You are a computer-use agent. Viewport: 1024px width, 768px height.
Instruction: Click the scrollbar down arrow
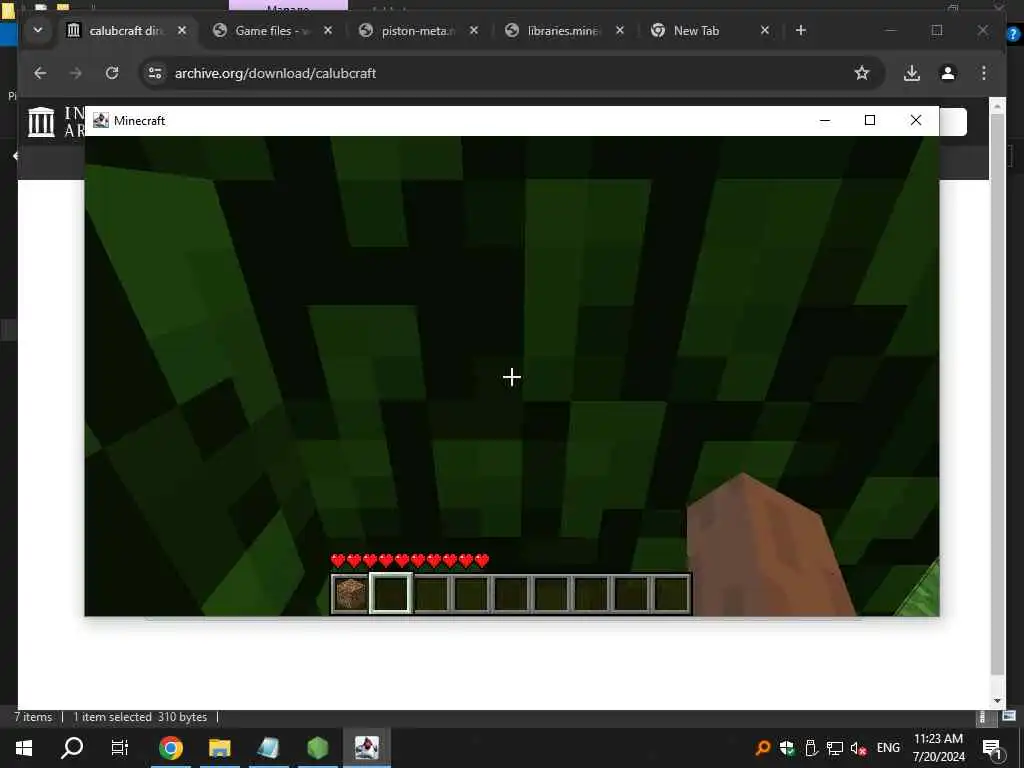click(997, 701)
